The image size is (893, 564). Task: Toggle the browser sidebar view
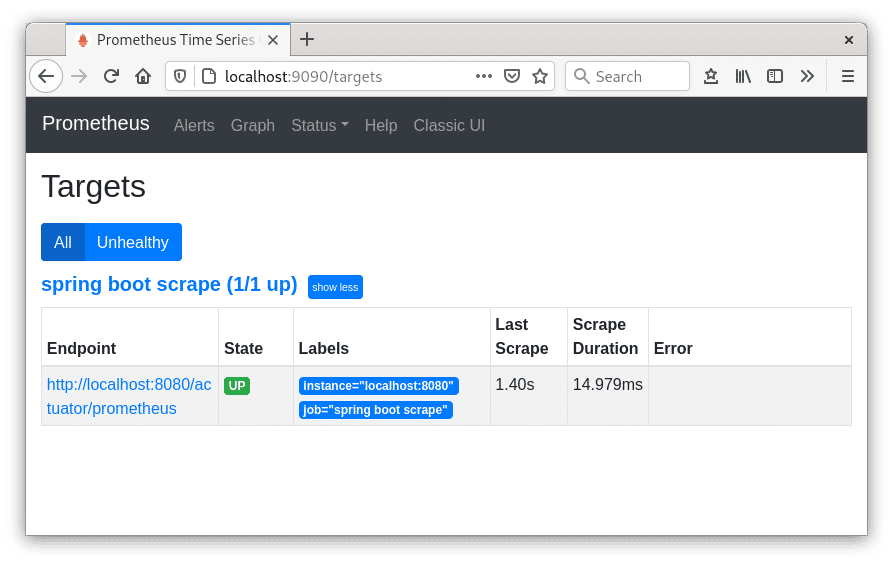click(775, 76)
